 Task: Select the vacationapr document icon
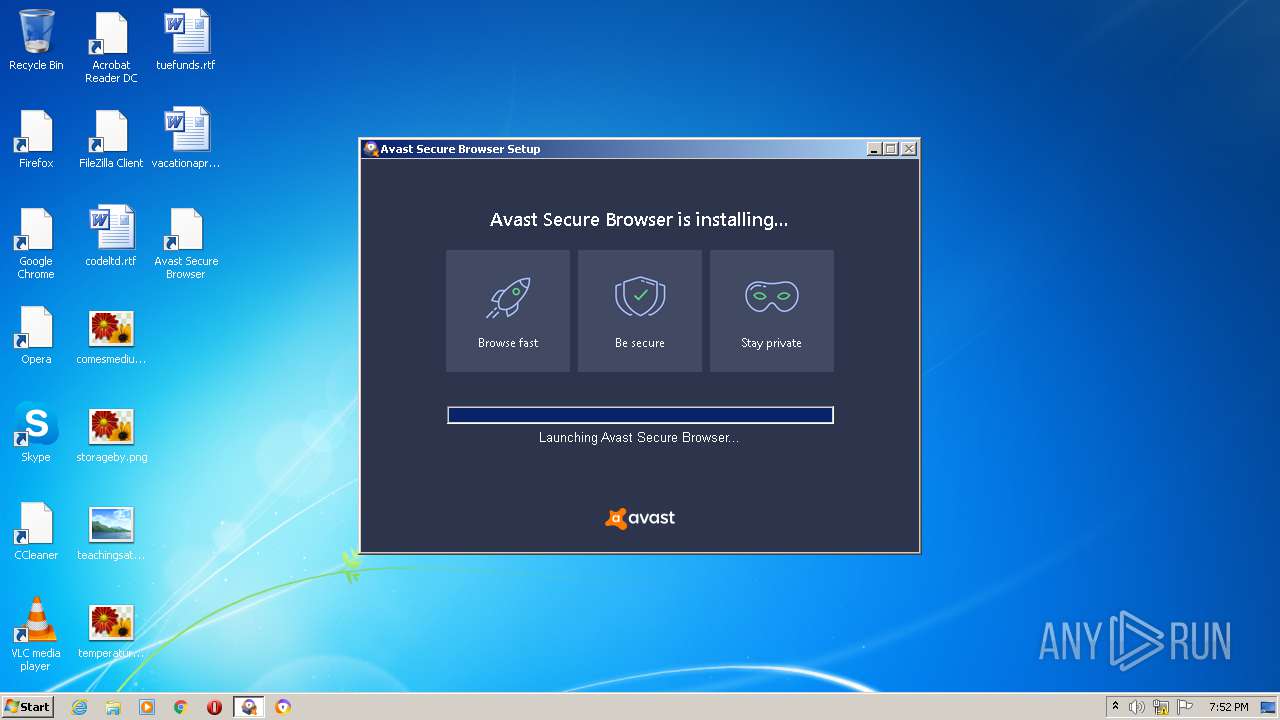(x=186, y=138)
